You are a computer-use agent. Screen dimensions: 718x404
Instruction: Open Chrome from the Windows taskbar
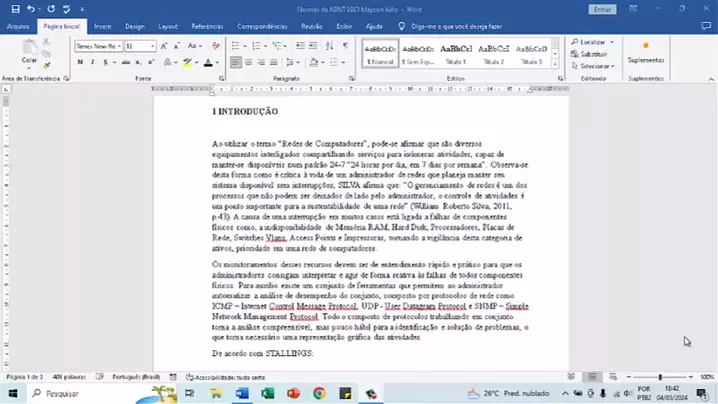tap(319, 393)
